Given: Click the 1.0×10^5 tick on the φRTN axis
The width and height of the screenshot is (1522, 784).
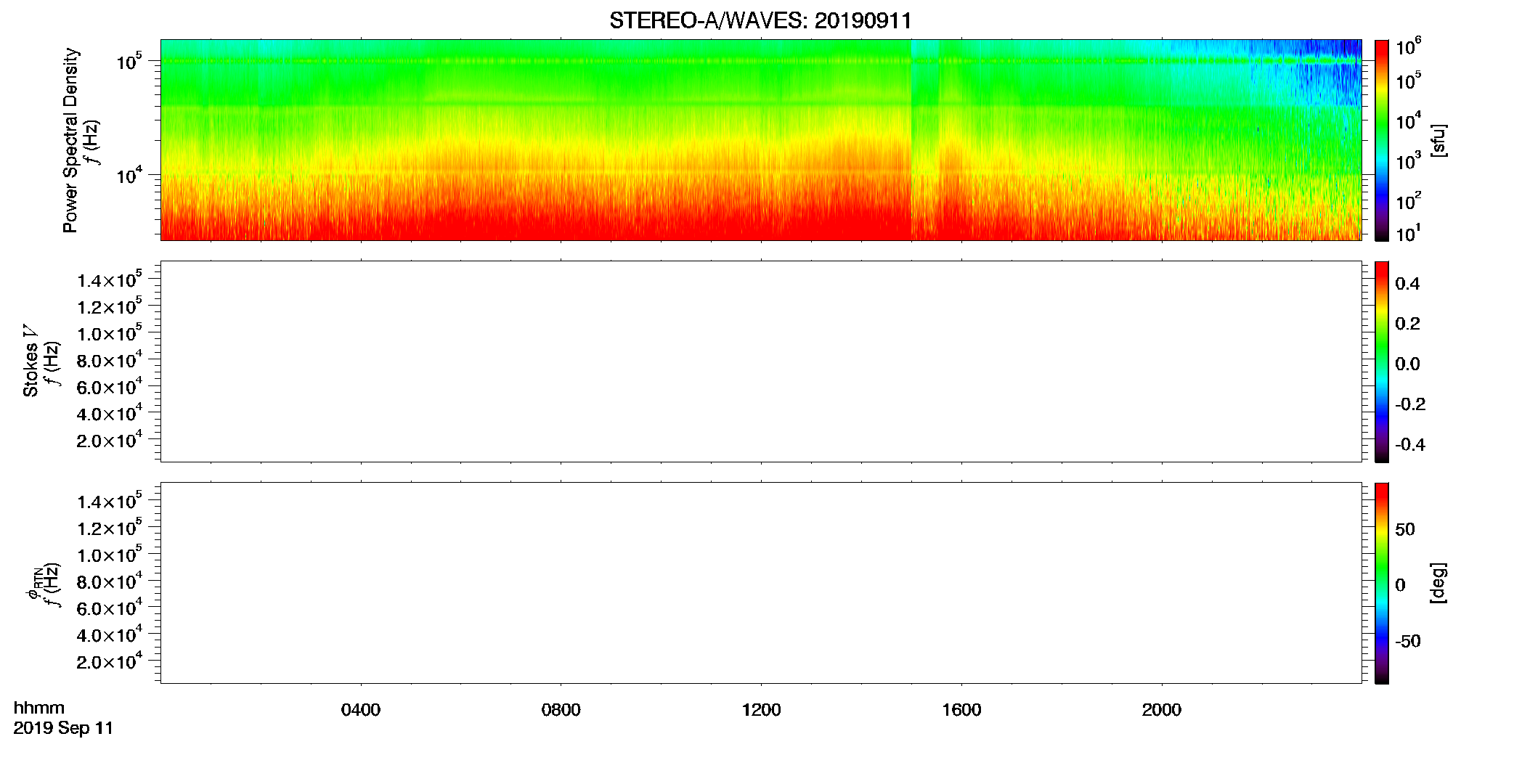Looking at the screenshot, I should click(110, 555).
